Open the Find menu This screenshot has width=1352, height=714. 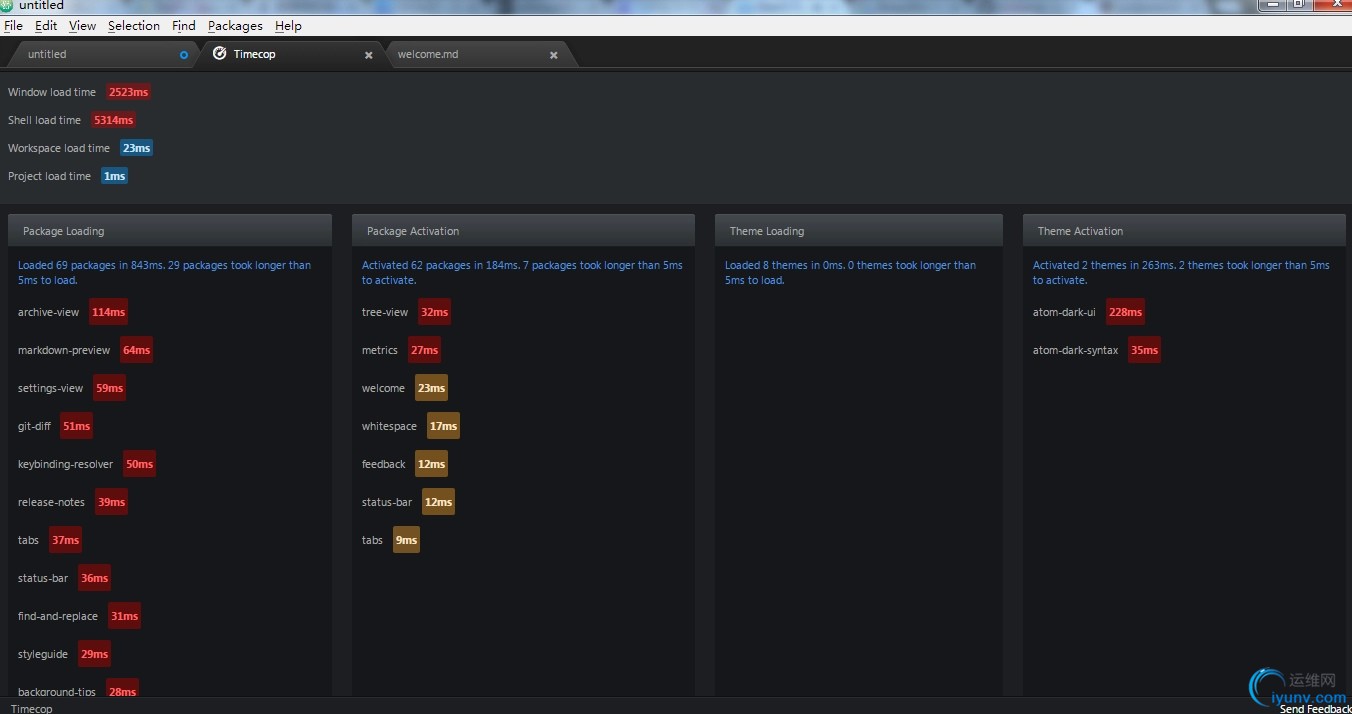click(x=184, y=26)
